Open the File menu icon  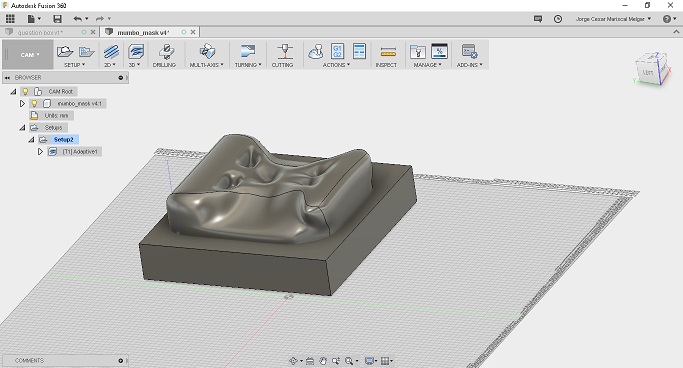click(x=31, y=19)
